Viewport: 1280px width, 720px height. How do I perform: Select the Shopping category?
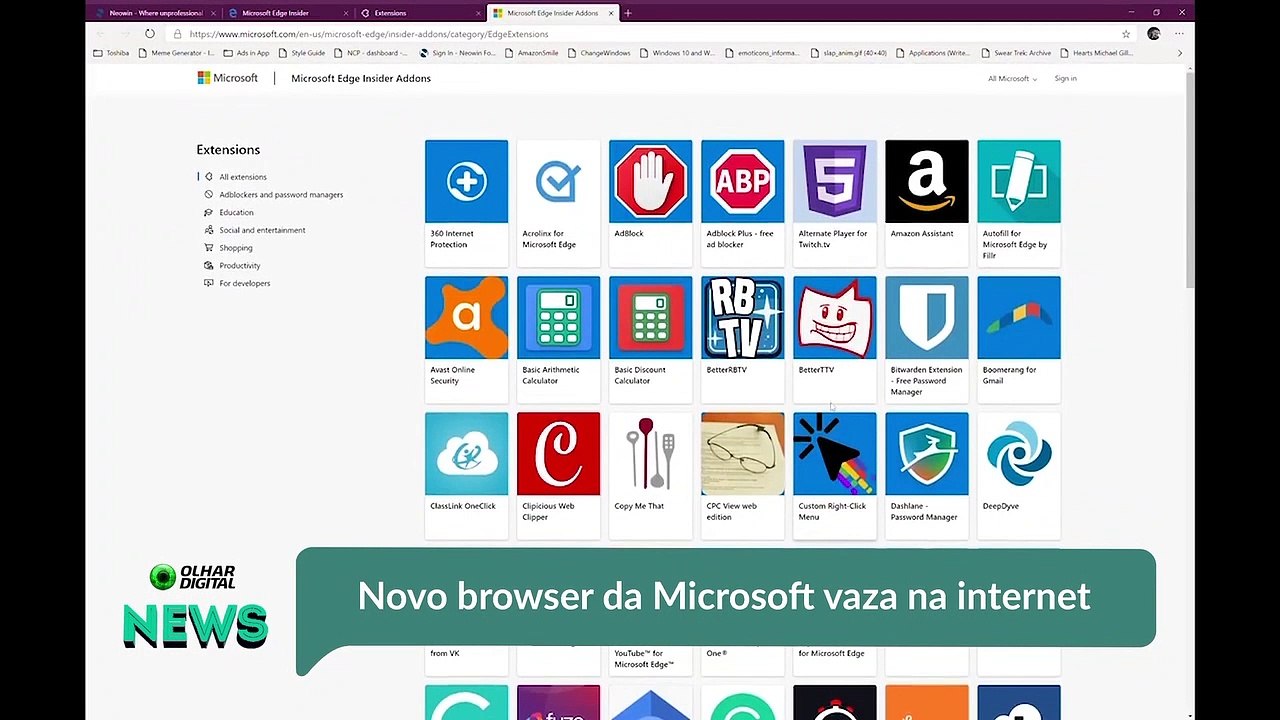pyautogui.click(x=228, y=248)
